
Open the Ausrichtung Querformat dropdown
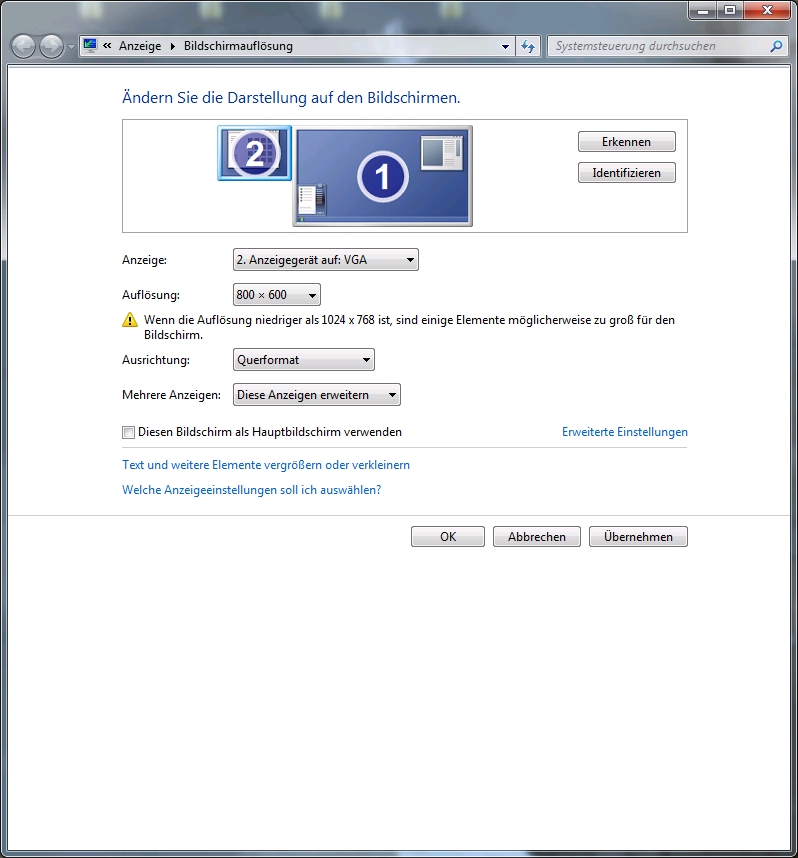[x=304, y=360]
